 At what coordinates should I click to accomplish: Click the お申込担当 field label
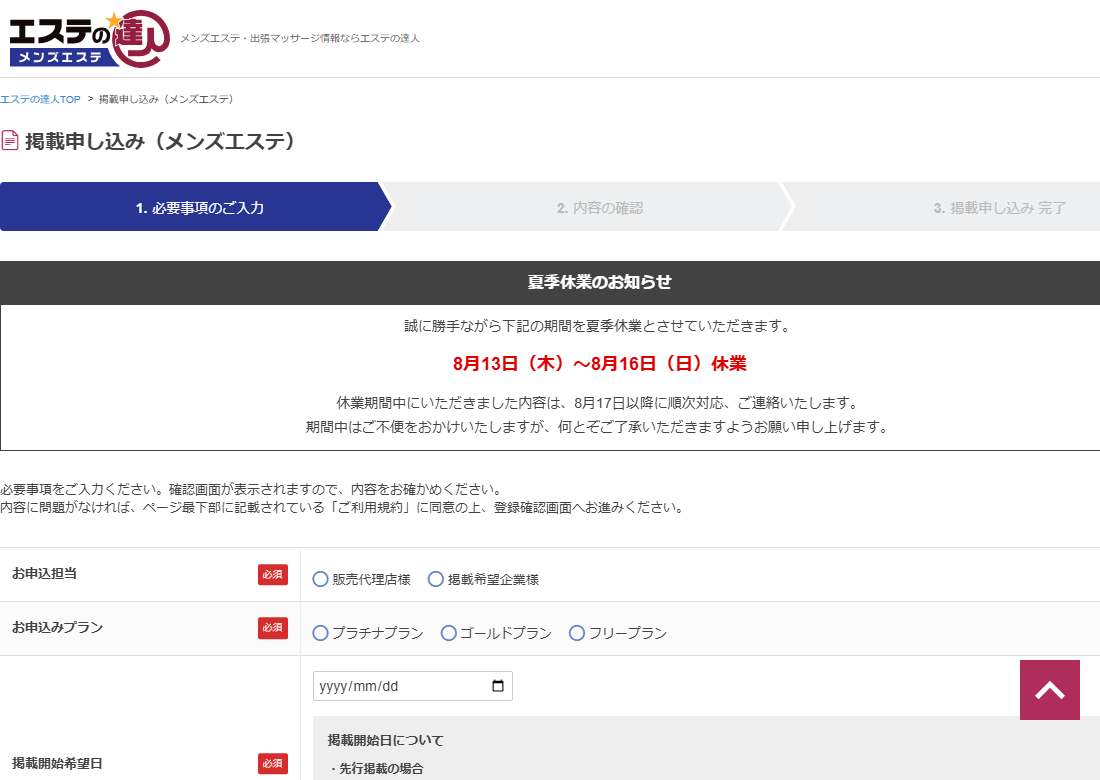(44, 574)
